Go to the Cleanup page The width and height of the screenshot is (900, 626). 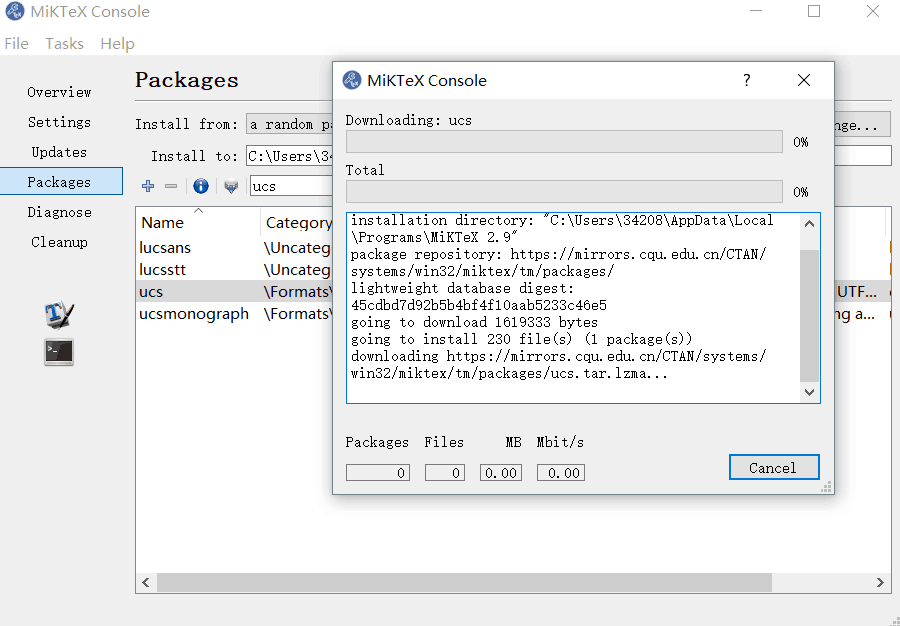pos(58,241)
